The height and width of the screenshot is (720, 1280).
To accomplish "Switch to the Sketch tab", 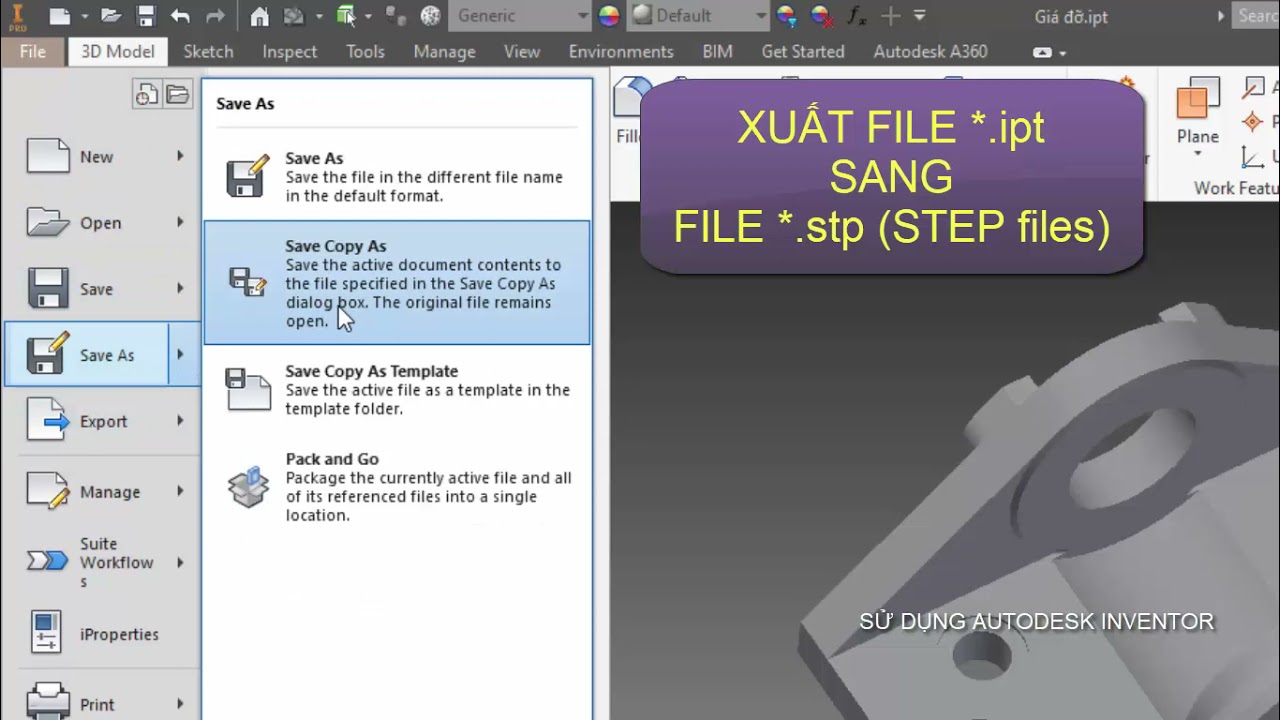I will pyautogui.click(x=208, y=51).
